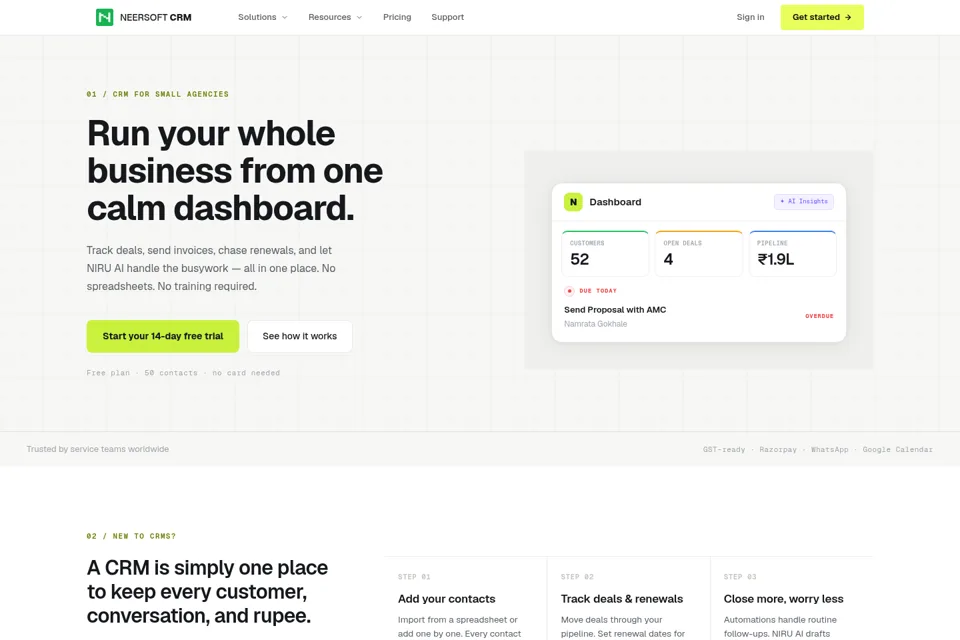Expand the Resources dropdown chevron
The height and width of the screenshot is (640, 960).
point(359,17)
